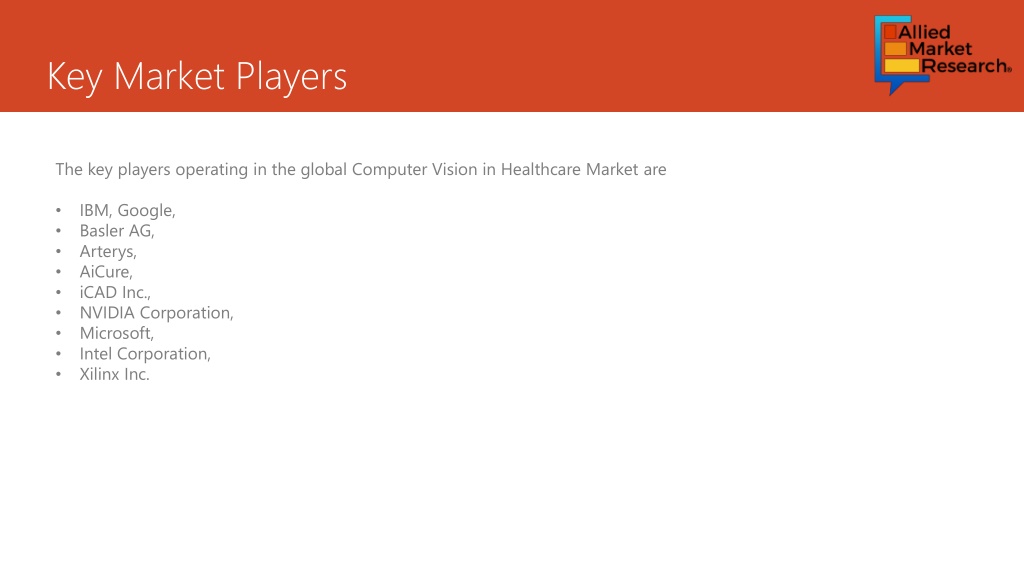Image resolution: width=1024 pixels, height=576 pixels.
Task: Select the Key Market Players title
Action: click(197, 76)
